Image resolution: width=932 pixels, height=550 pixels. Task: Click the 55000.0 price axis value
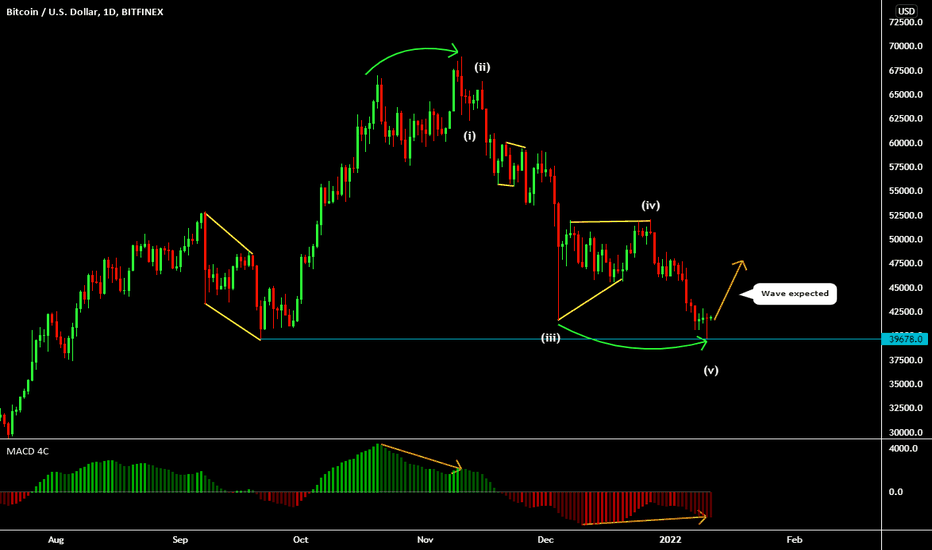[x=906, y=191]
